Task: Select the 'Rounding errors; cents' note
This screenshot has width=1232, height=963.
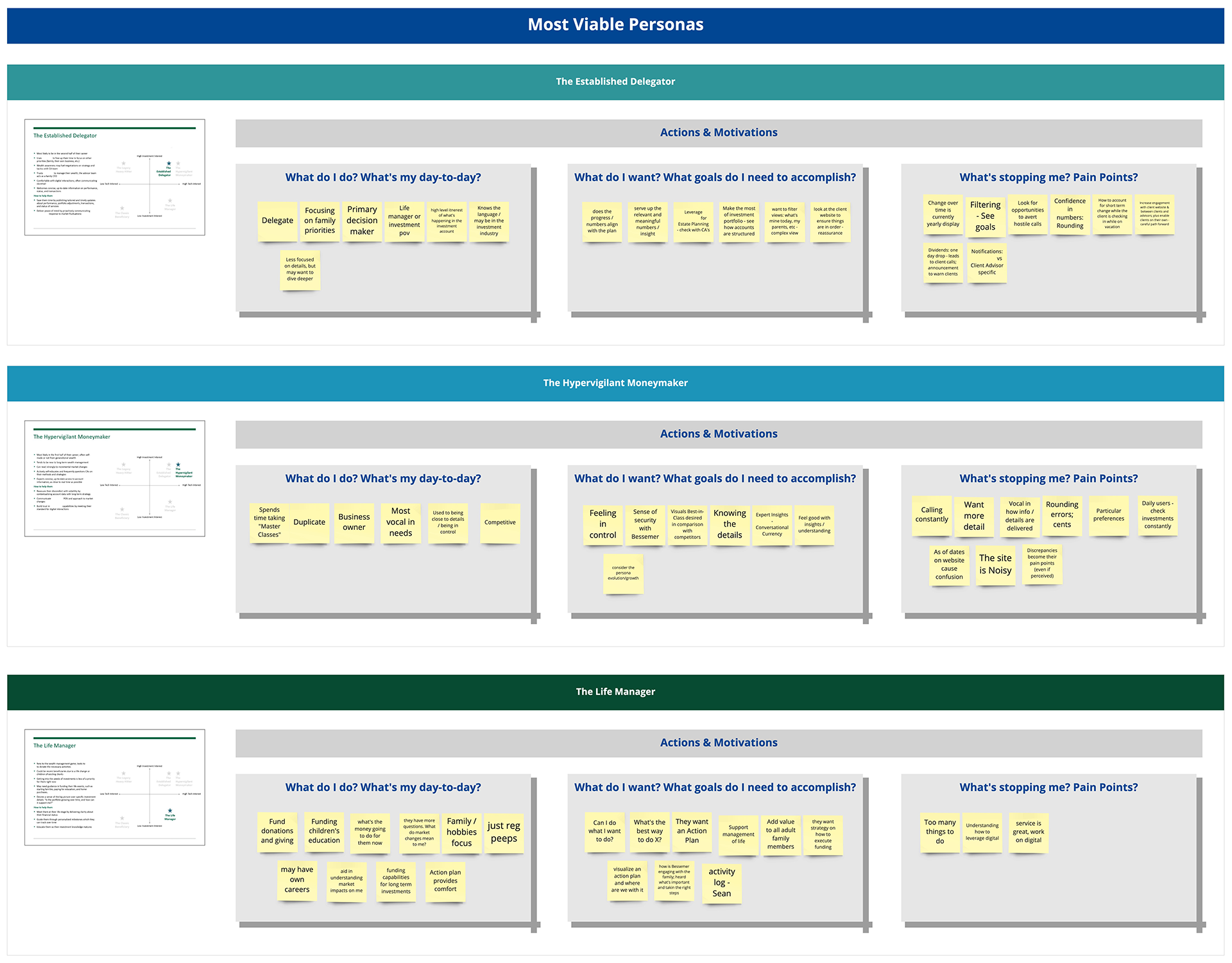Action: 1062,516
